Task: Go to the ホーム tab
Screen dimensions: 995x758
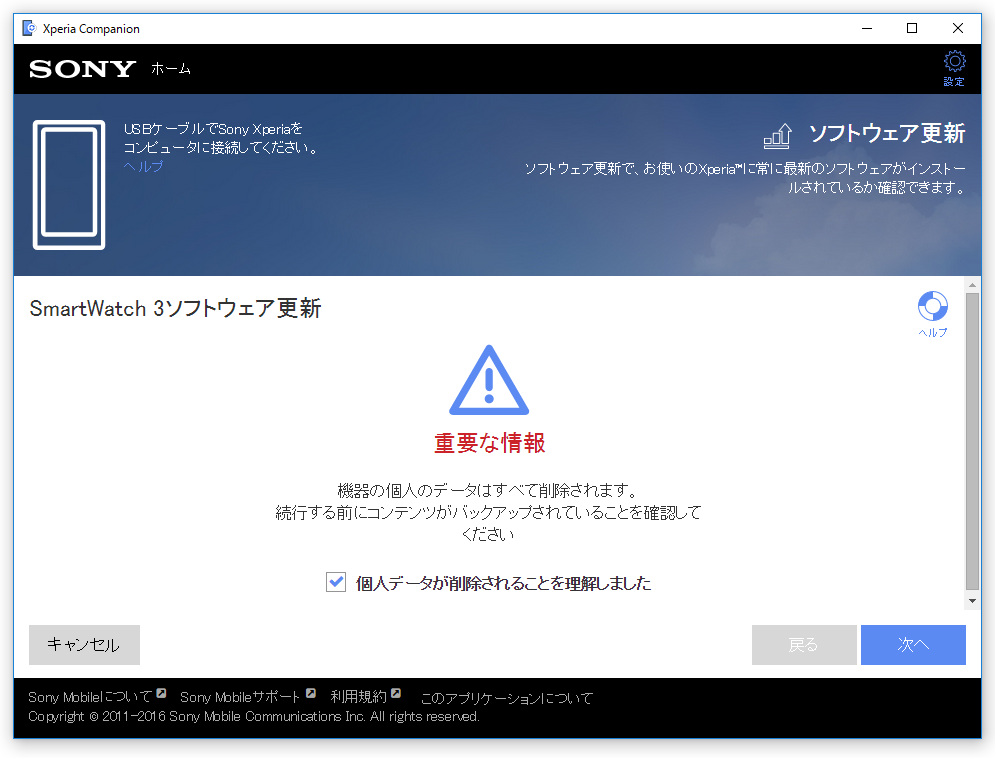Action: [171, 69]
